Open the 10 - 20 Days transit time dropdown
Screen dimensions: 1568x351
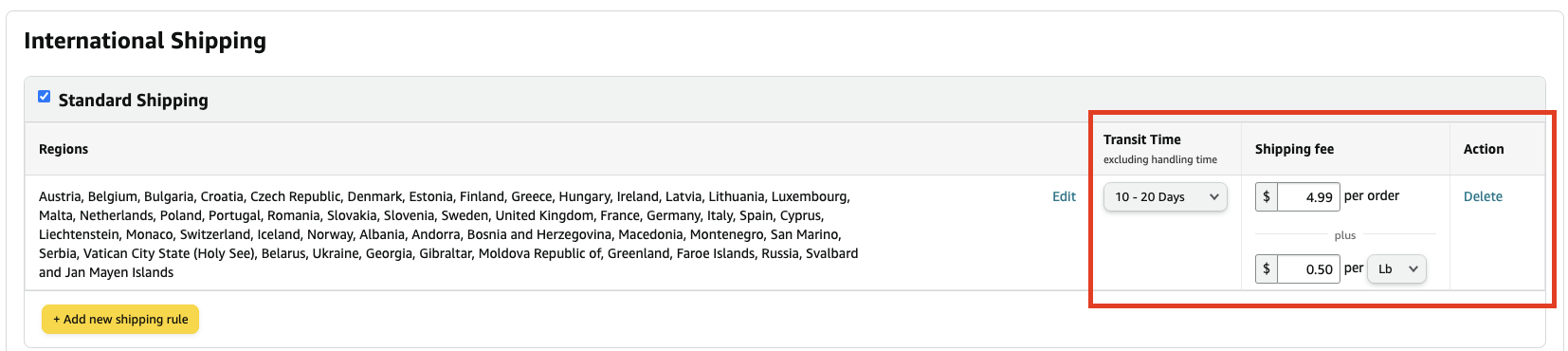click(1165, 196)
